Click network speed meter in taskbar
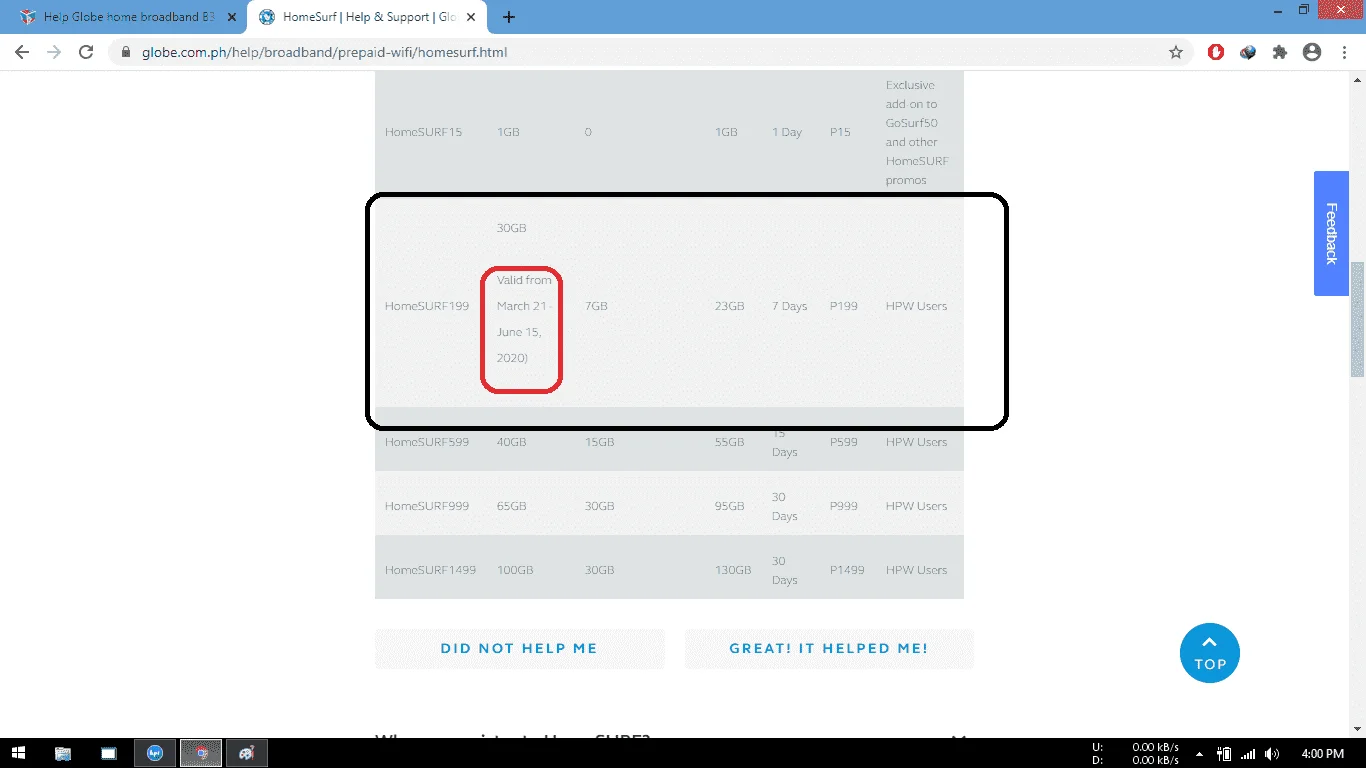Image resolution: width=1366 pixels, height=768 pixels. [1135, 753]
